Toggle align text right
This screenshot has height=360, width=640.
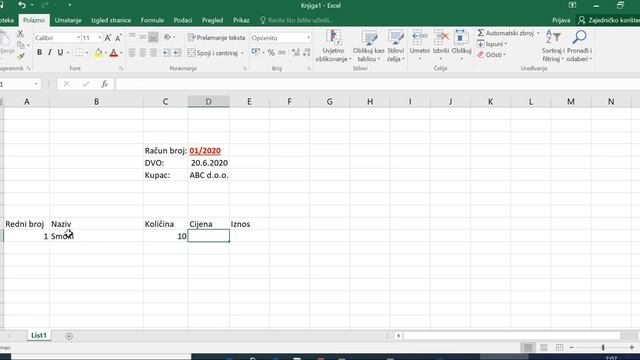[153, 53]
